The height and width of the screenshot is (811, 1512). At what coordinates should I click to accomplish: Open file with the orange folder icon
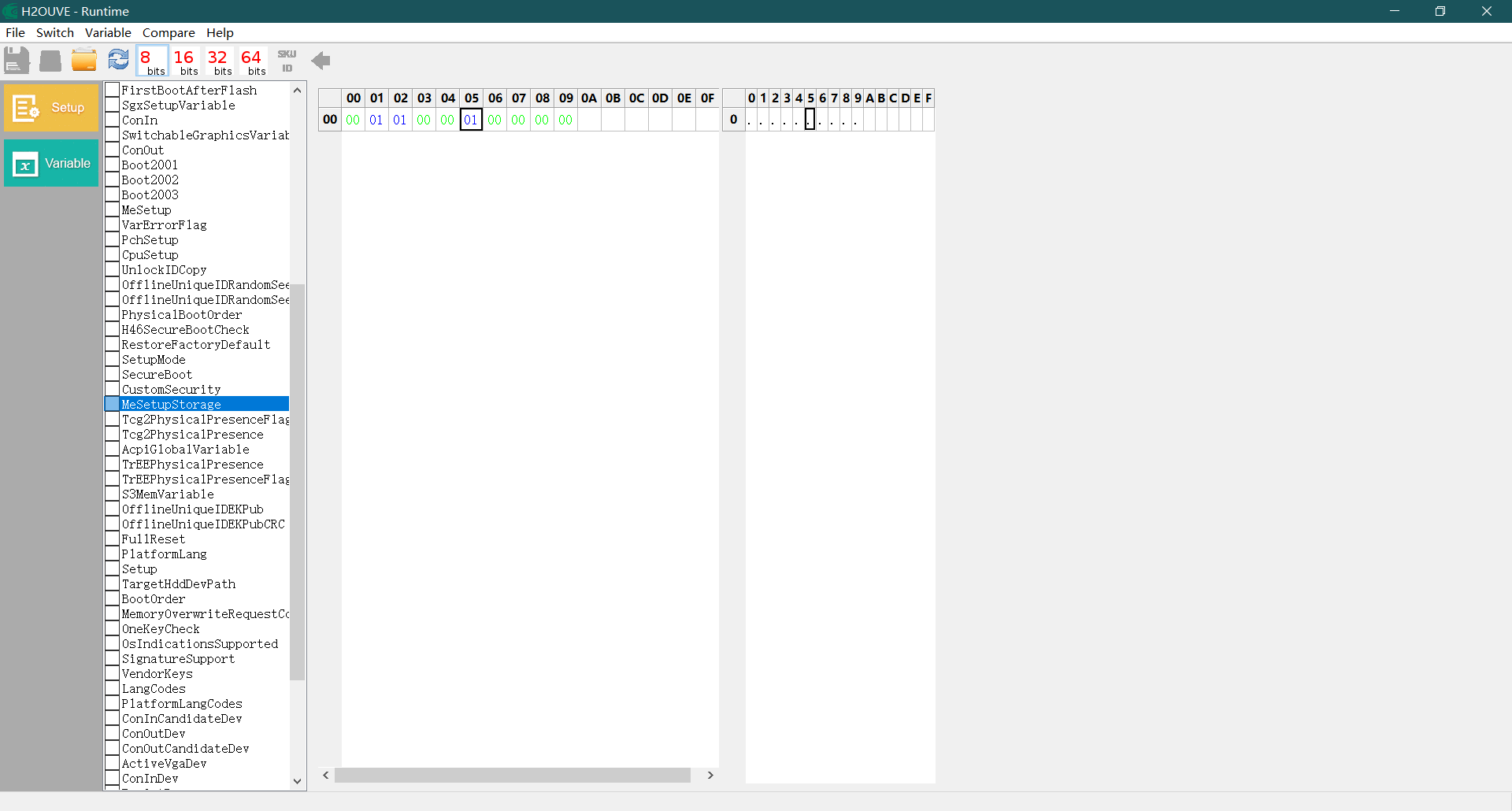[84, 61]
